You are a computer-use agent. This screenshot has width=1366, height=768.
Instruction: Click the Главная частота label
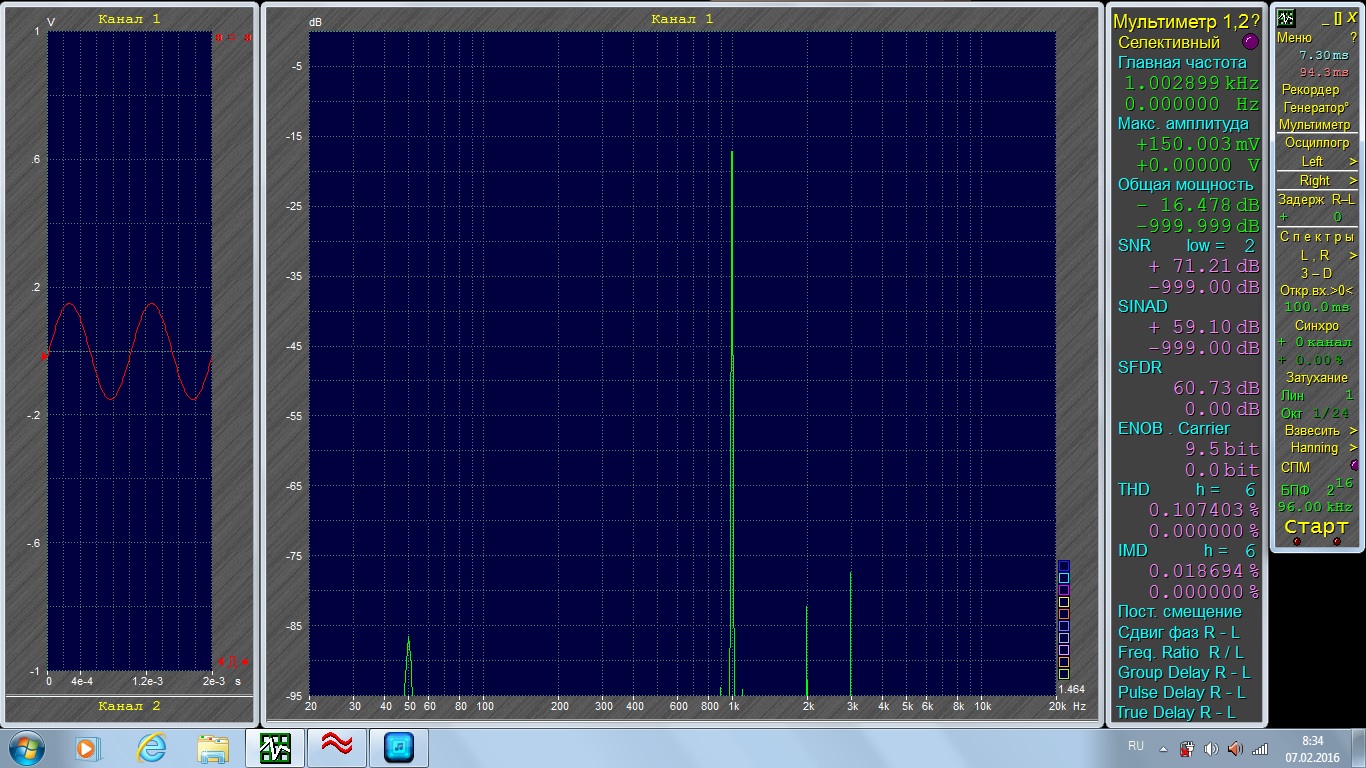pyautogui.click(x=1182, y=63)
